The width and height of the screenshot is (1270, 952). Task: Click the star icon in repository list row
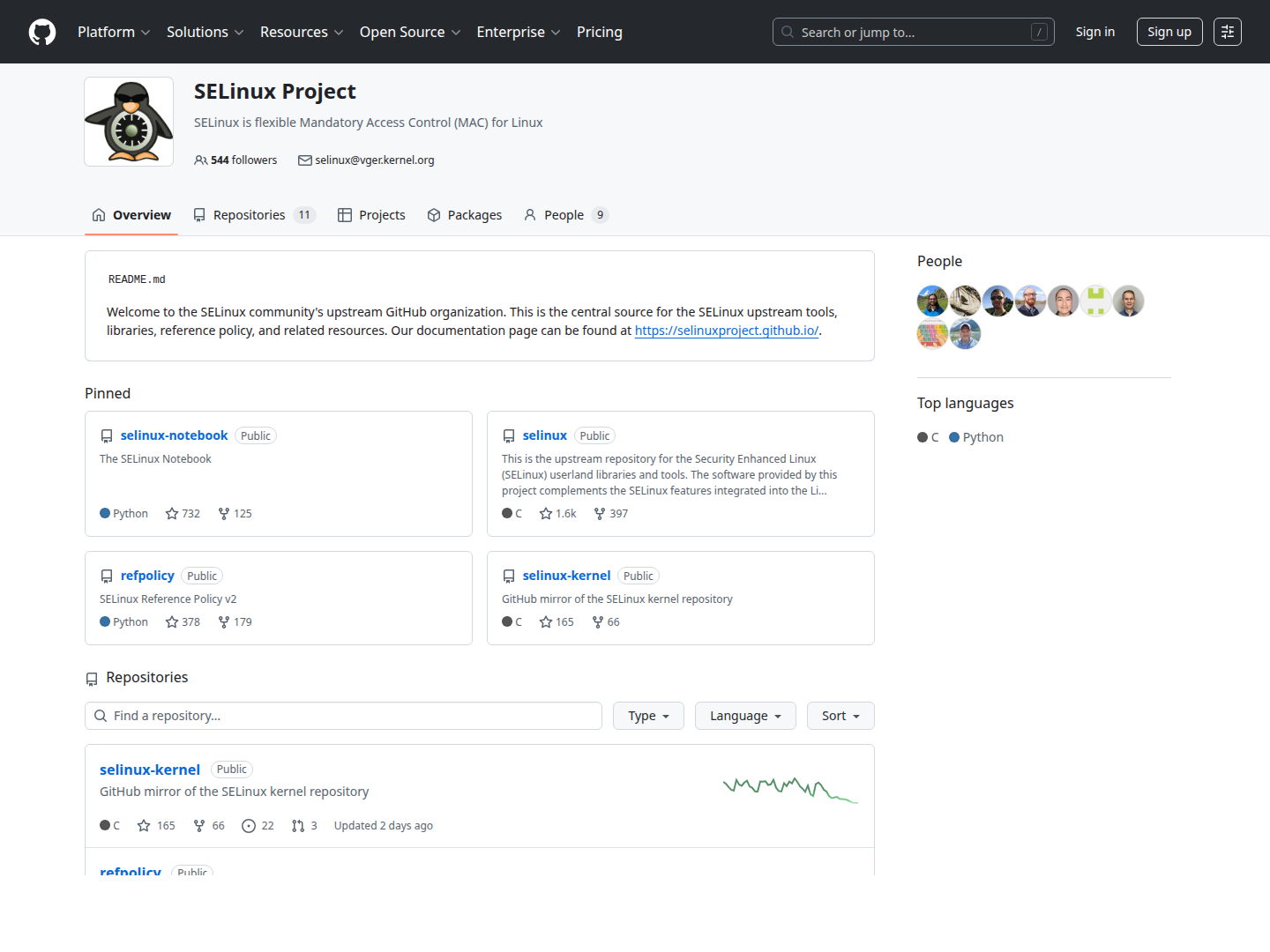tap(144, 826)
